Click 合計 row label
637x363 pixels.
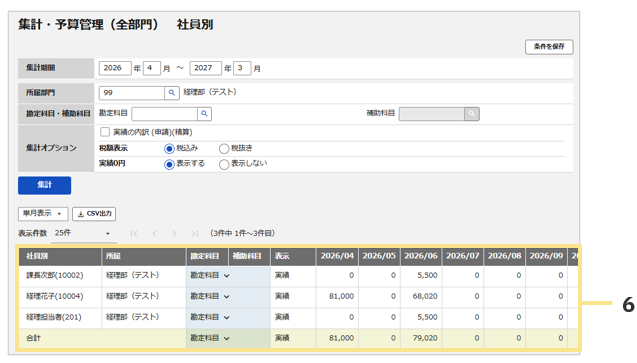pos(33,338)
